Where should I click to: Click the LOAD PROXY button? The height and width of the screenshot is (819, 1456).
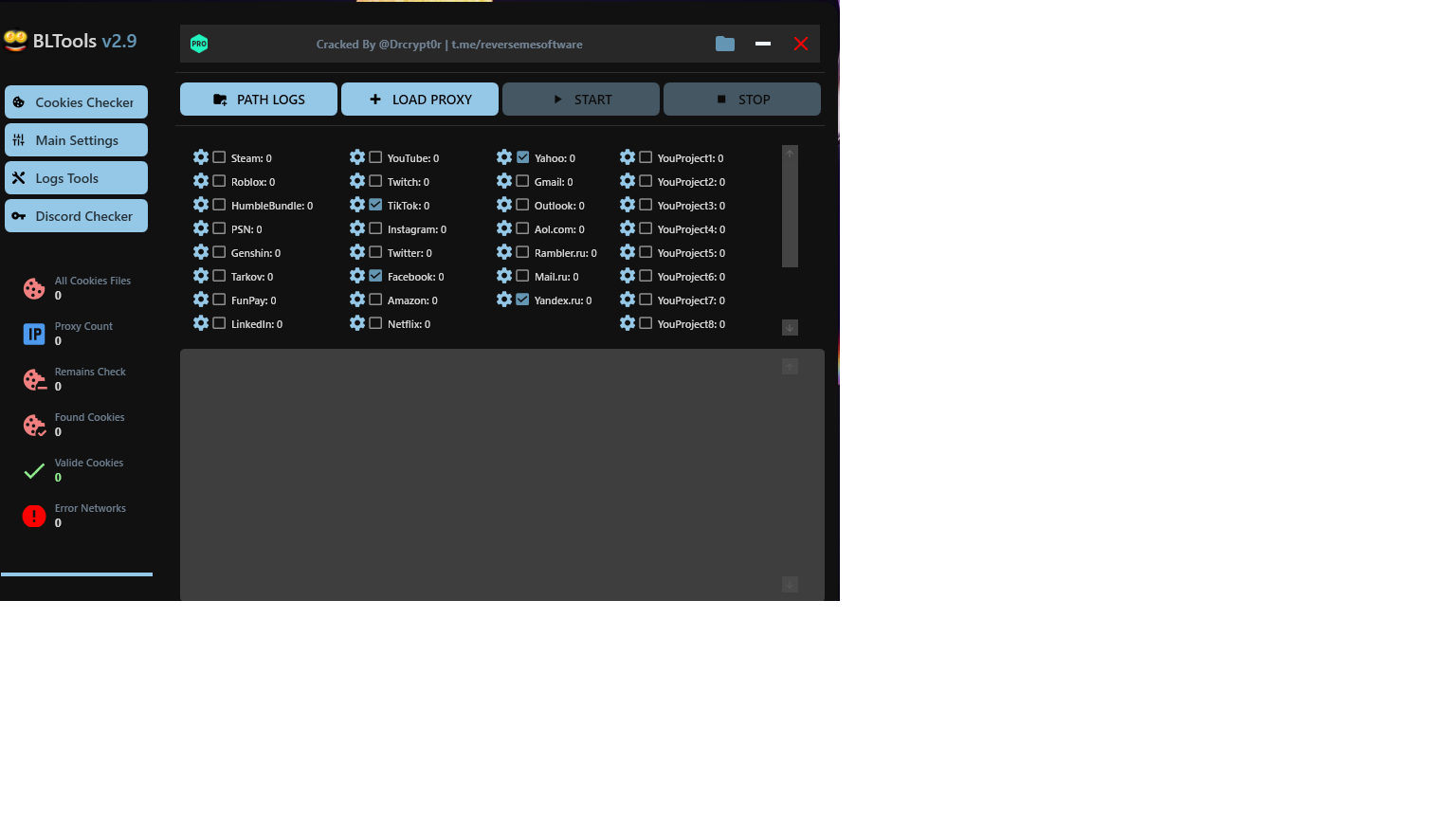[420, 100]
